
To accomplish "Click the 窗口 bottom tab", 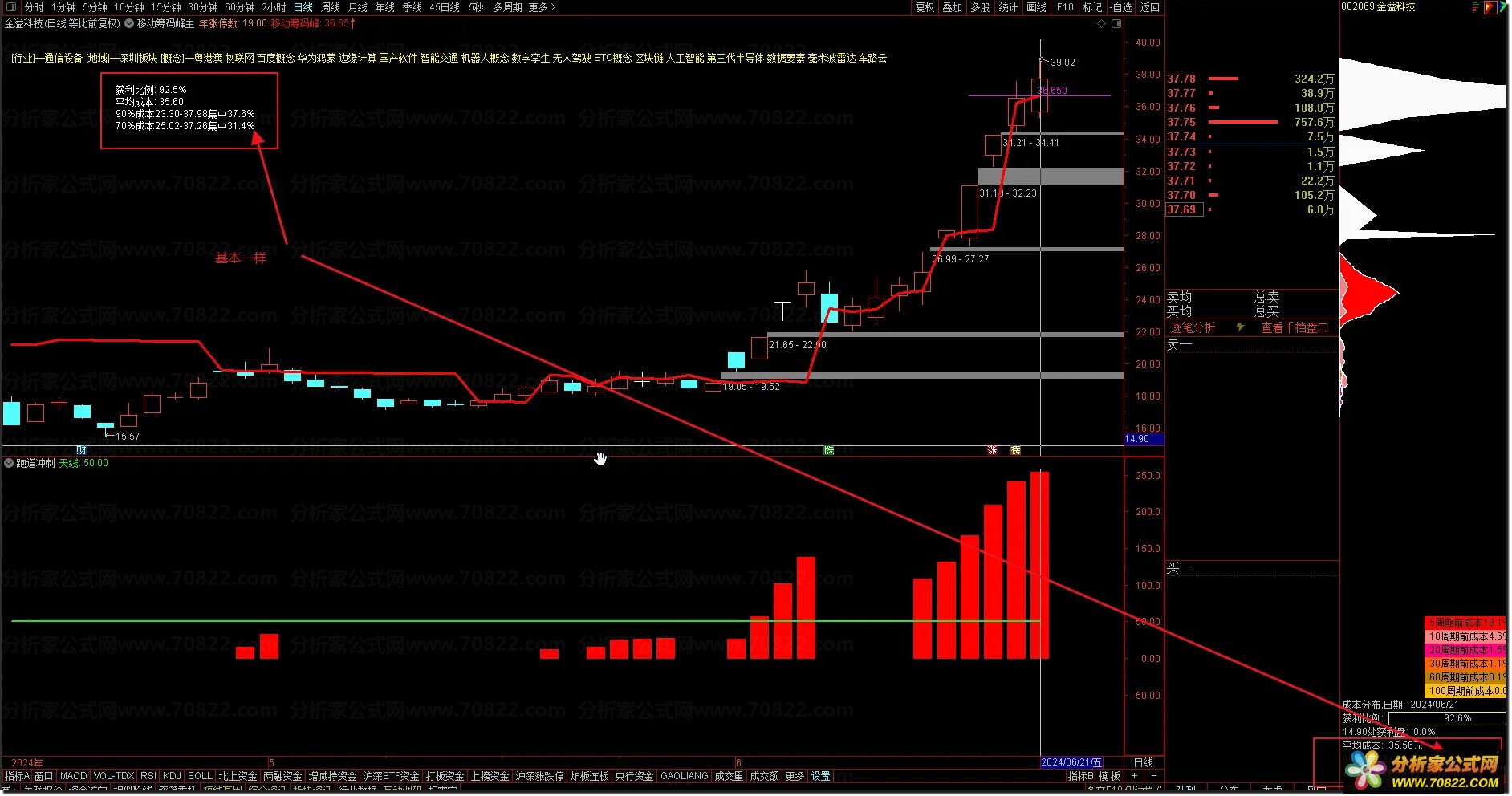I will tap(43, 776).
